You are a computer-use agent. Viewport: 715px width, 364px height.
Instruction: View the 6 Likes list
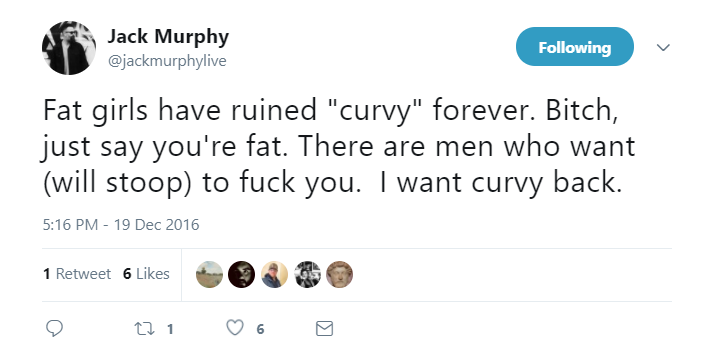click(146, 274)
